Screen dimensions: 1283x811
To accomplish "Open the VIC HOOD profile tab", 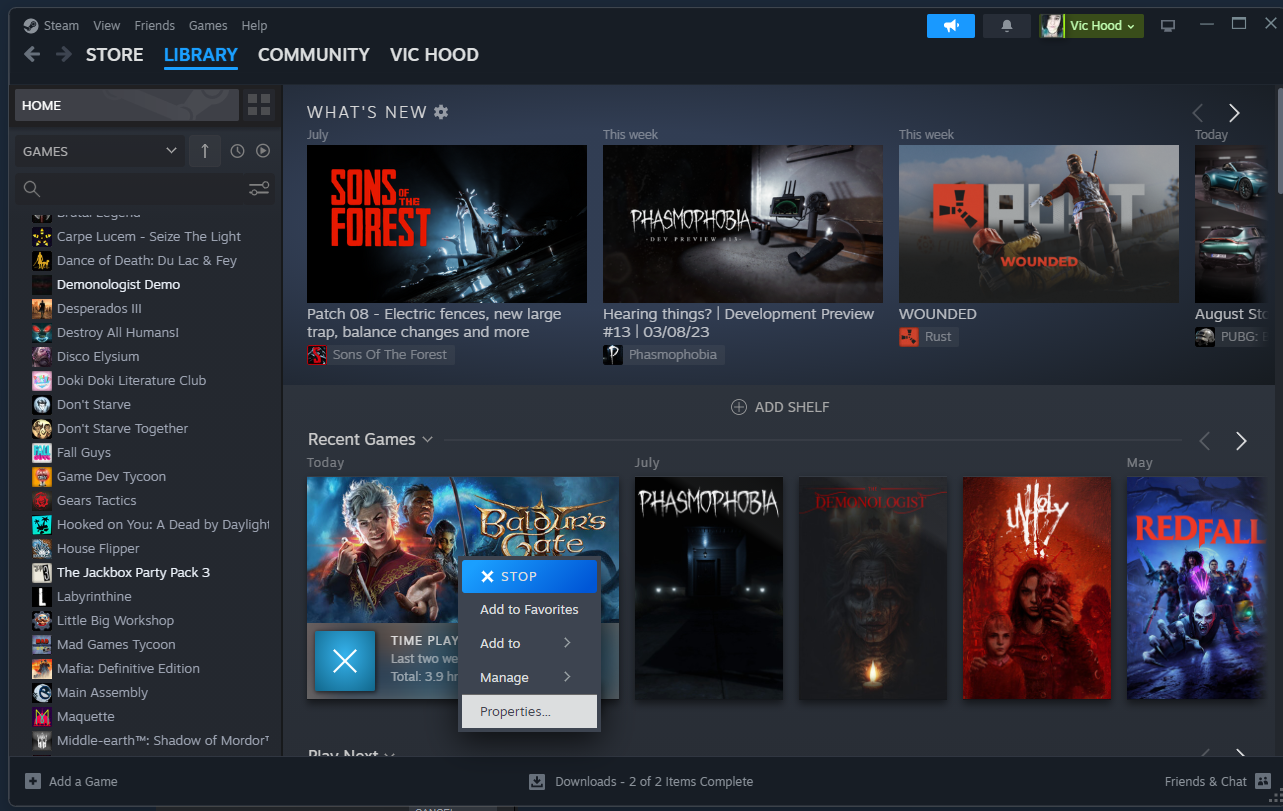I will (434, 55).
